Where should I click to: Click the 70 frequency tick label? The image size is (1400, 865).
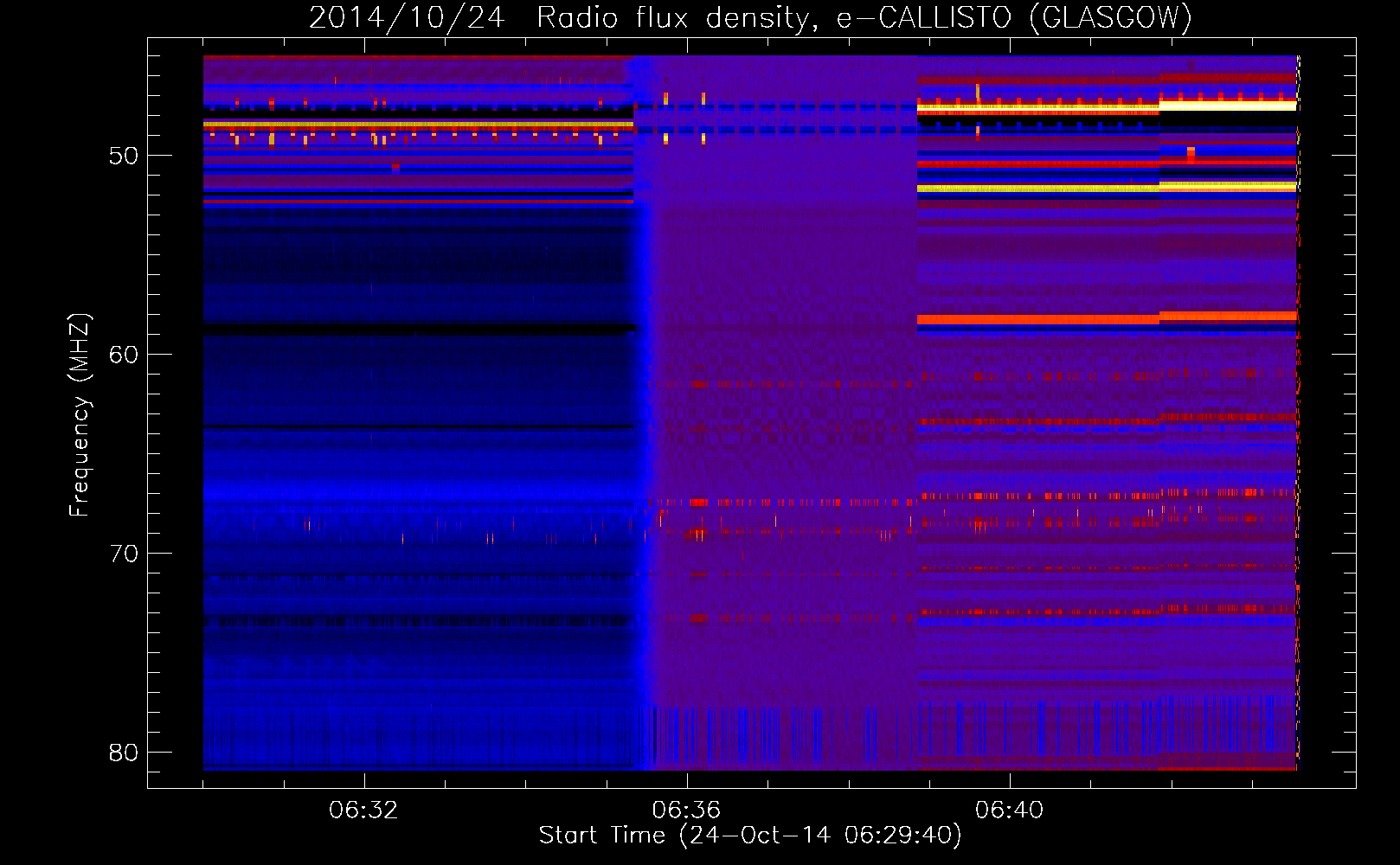point(124,554)
